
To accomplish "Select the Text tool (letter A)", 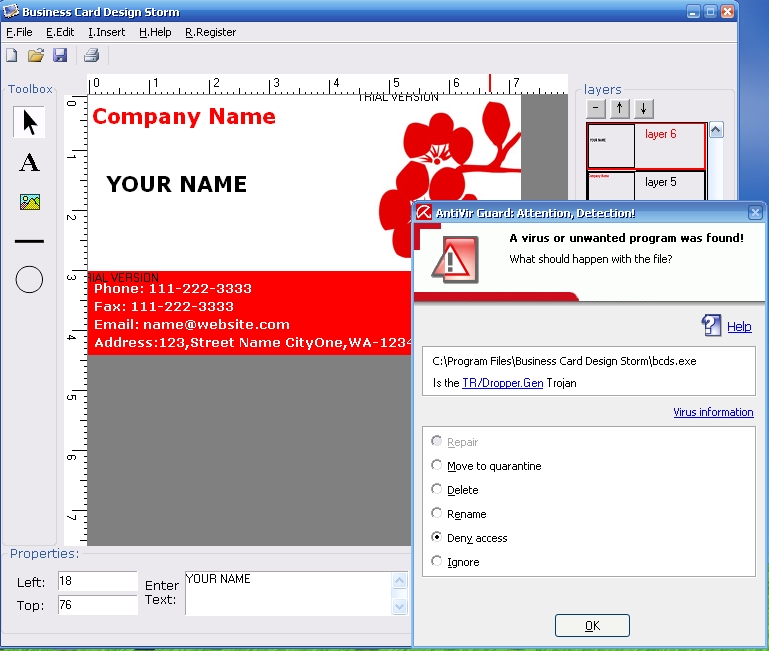I will [29, 162].
